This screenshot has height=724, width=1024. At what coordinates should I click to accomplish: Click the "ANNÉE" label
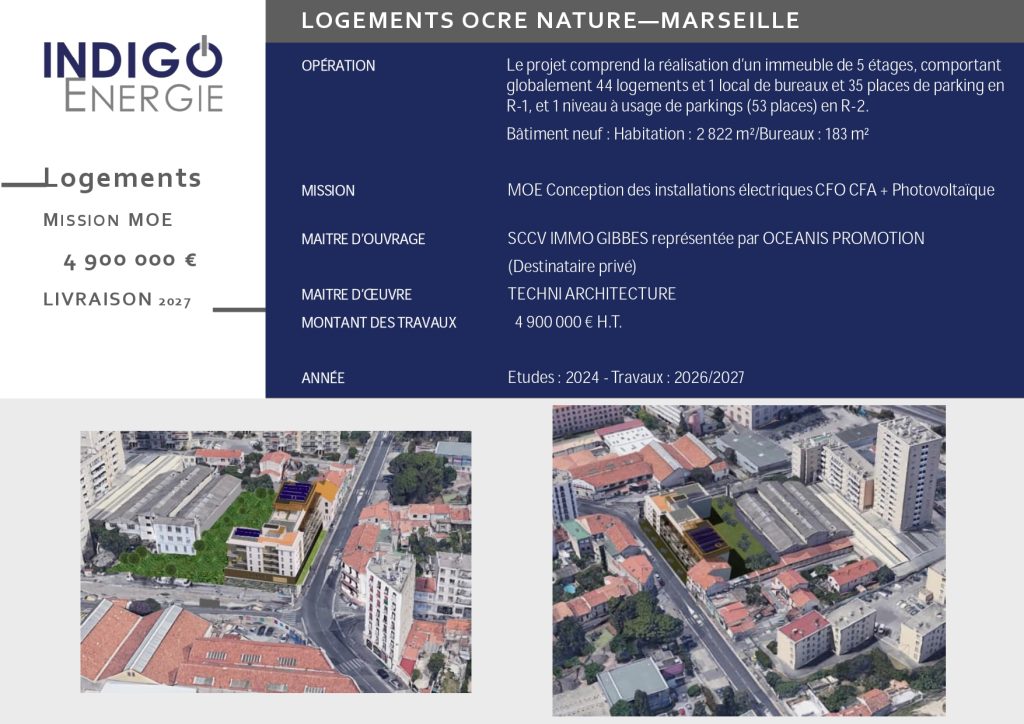point(323,378)
